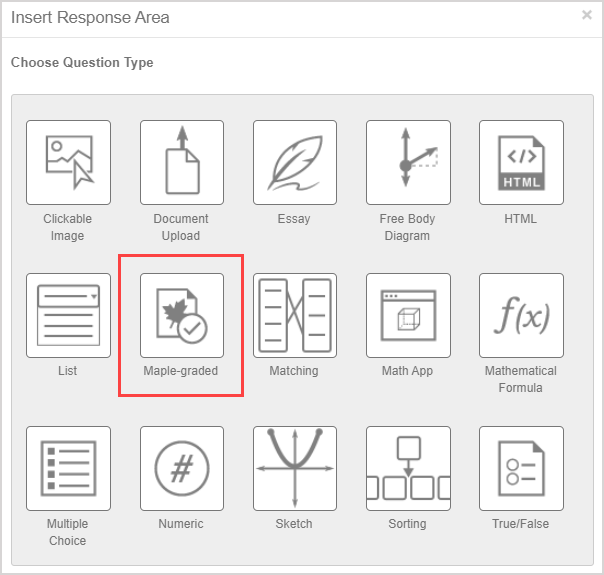Choose the Numeric hash symbol icon
Screen dimensions: 604x575
coord(181,468)
